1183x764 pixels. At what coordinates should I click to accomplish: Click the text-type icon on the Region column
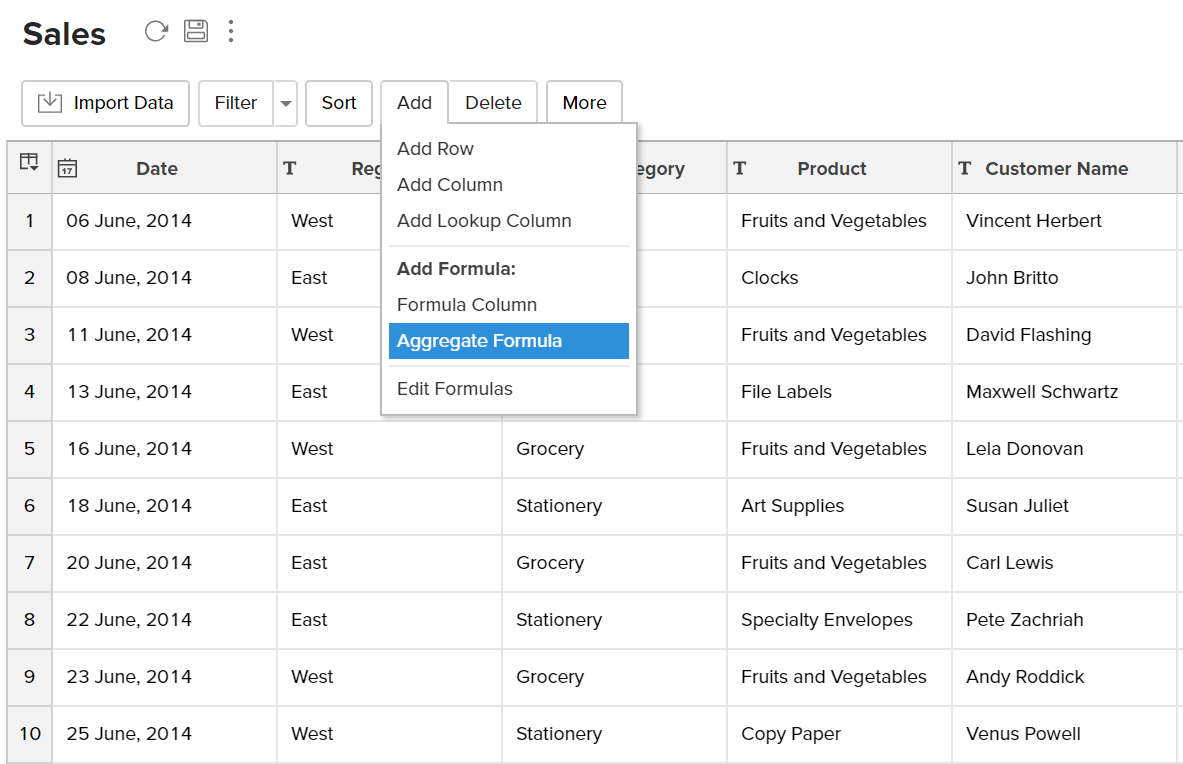(x=289, y=167)
